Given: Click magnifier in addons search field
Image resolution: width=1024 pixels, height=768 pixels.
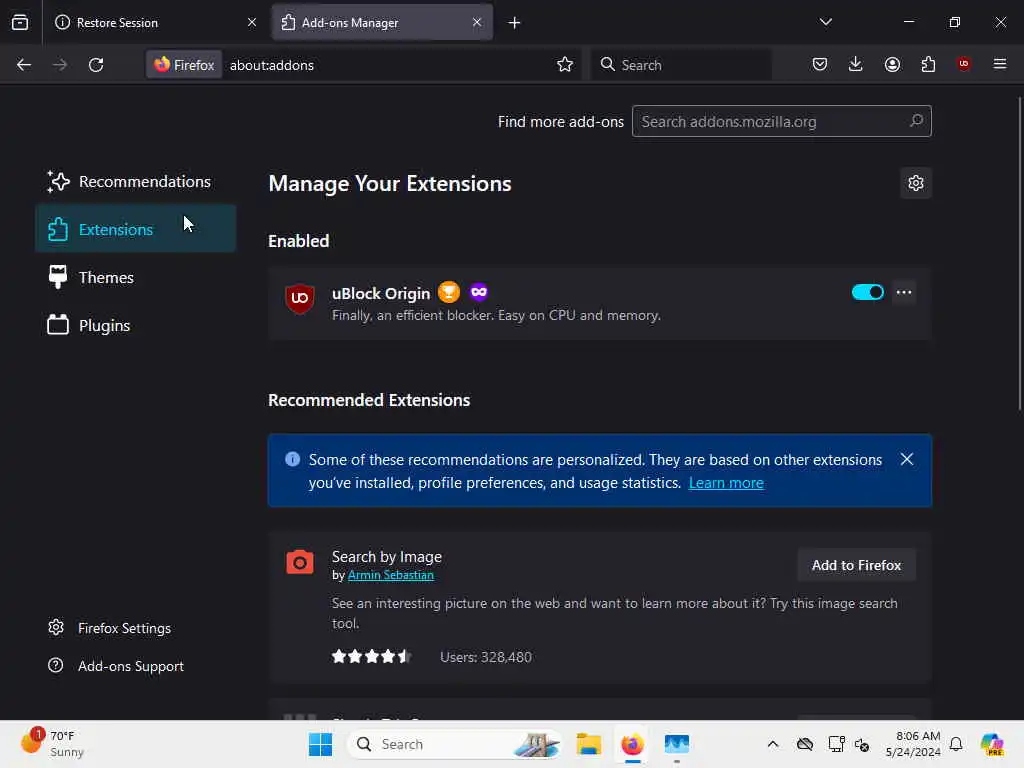Looking at the screenshot, I should 916,121.
